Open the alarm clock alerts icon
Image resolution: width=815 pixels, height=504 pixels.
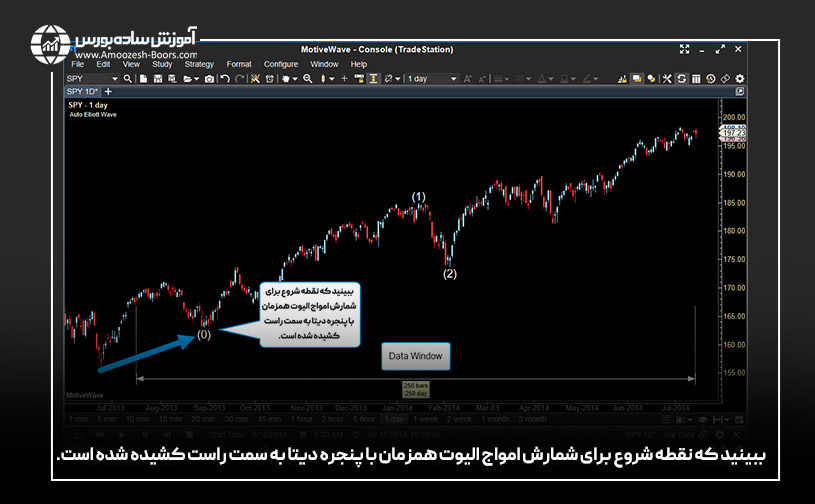pos(269,78)
